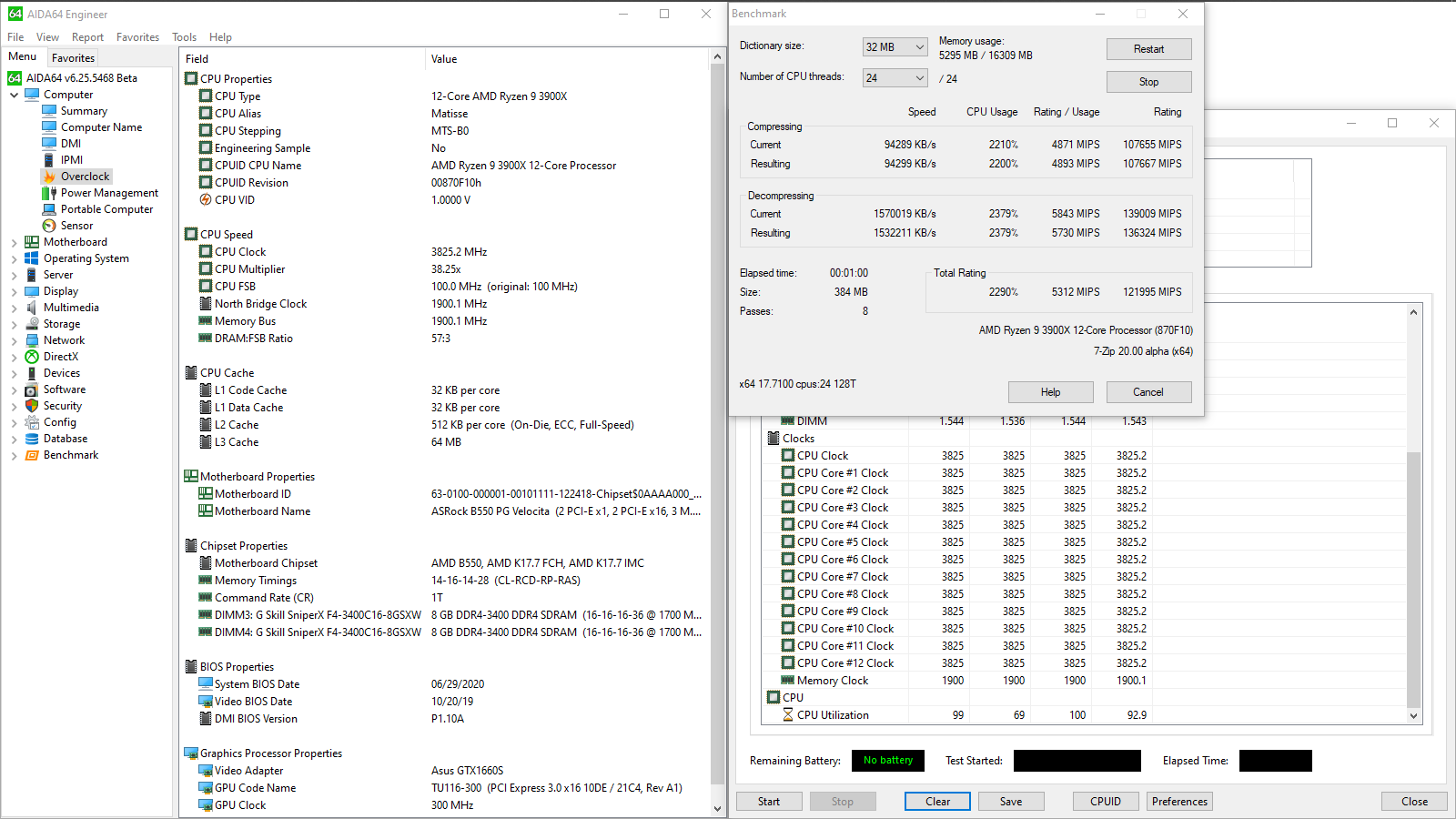1456x819 pixels.
Task: Click the DMI icon in the sidebar
Action: [x=49, y=144]
